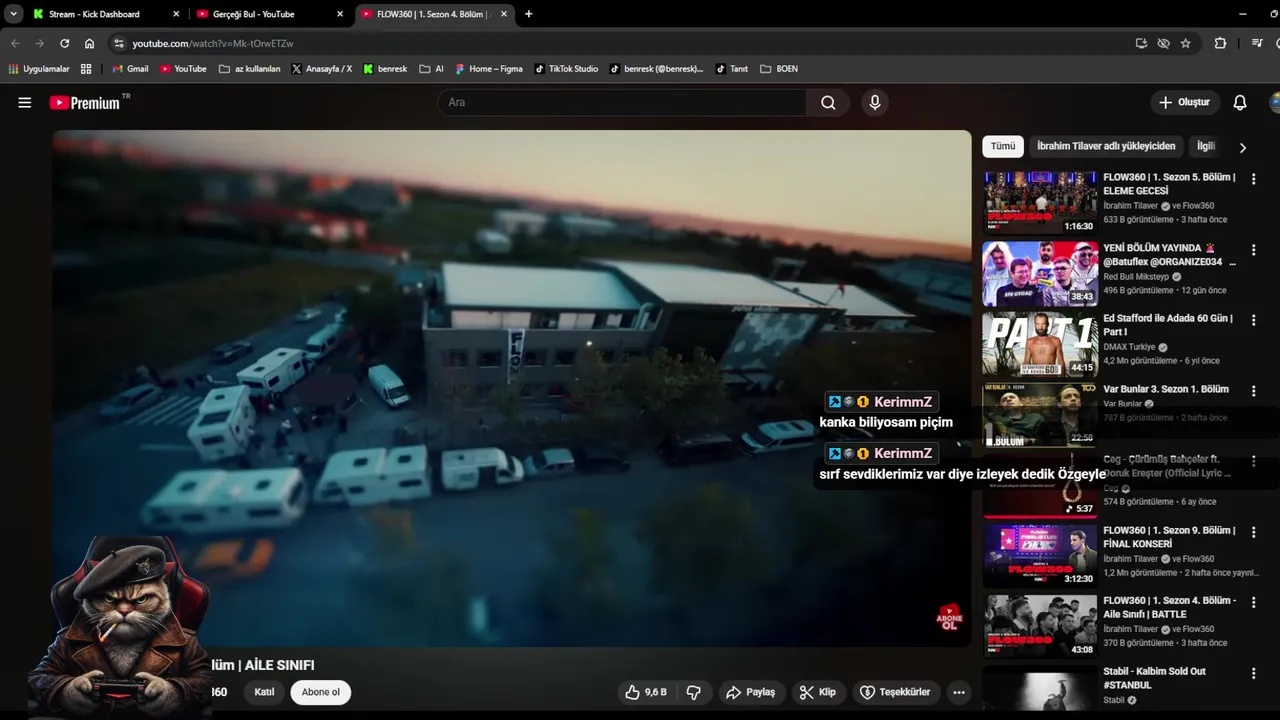The image size is (1280, 720).
Task: Select the İlgili filter chip
Action: pyautogui.click(x=1206, y=146)
